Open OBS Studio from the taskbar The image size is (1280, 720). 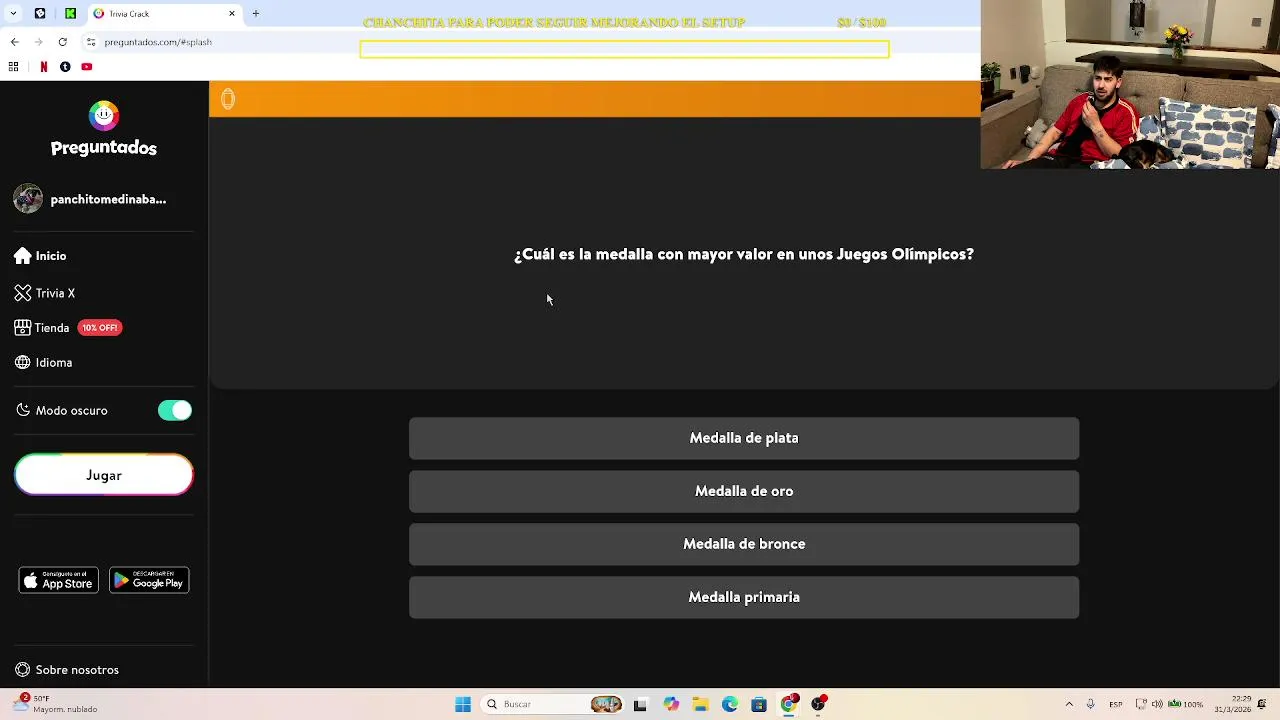coord(819,704)
